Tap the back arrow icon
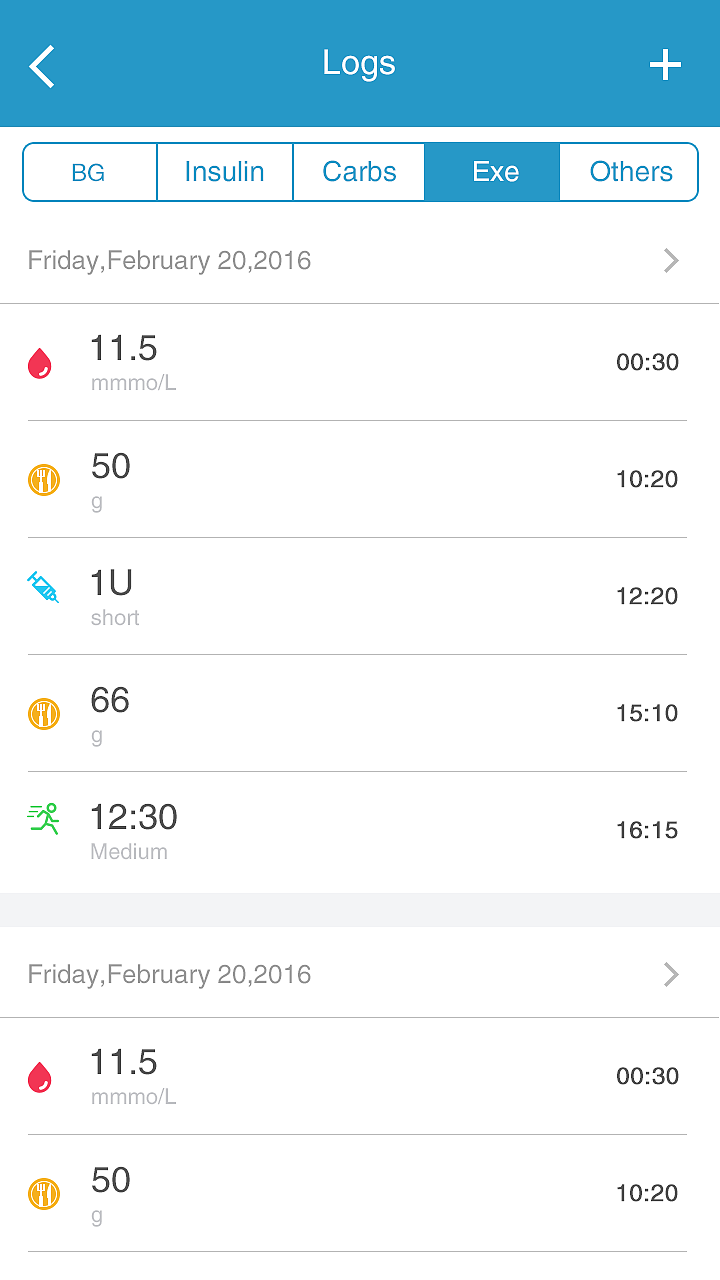The width and height of the screenshot is (720, 1280). (42, 66)
